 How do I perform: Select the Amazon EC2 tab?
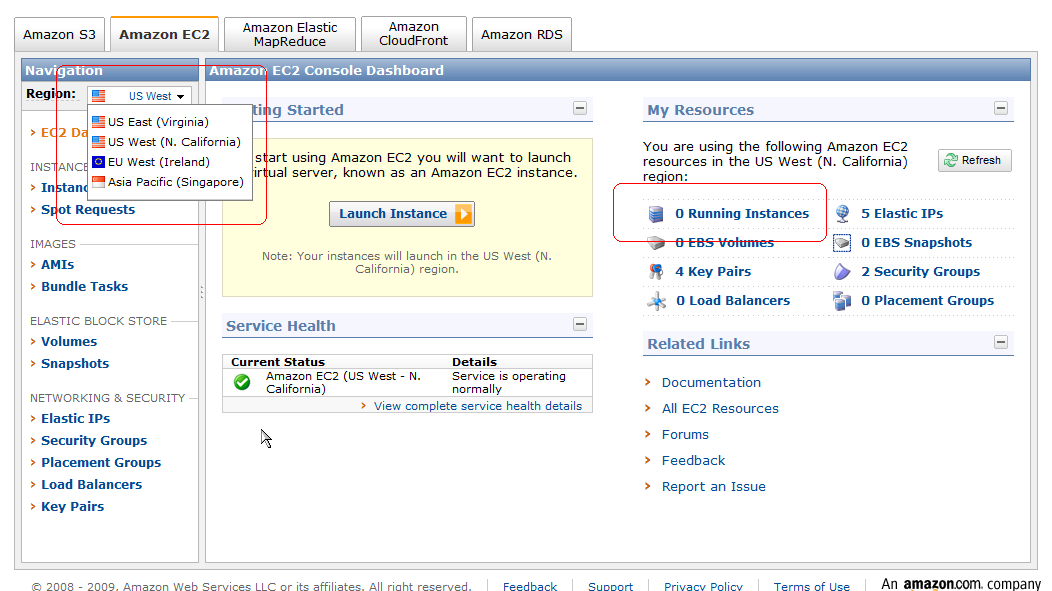coord(164,34)
